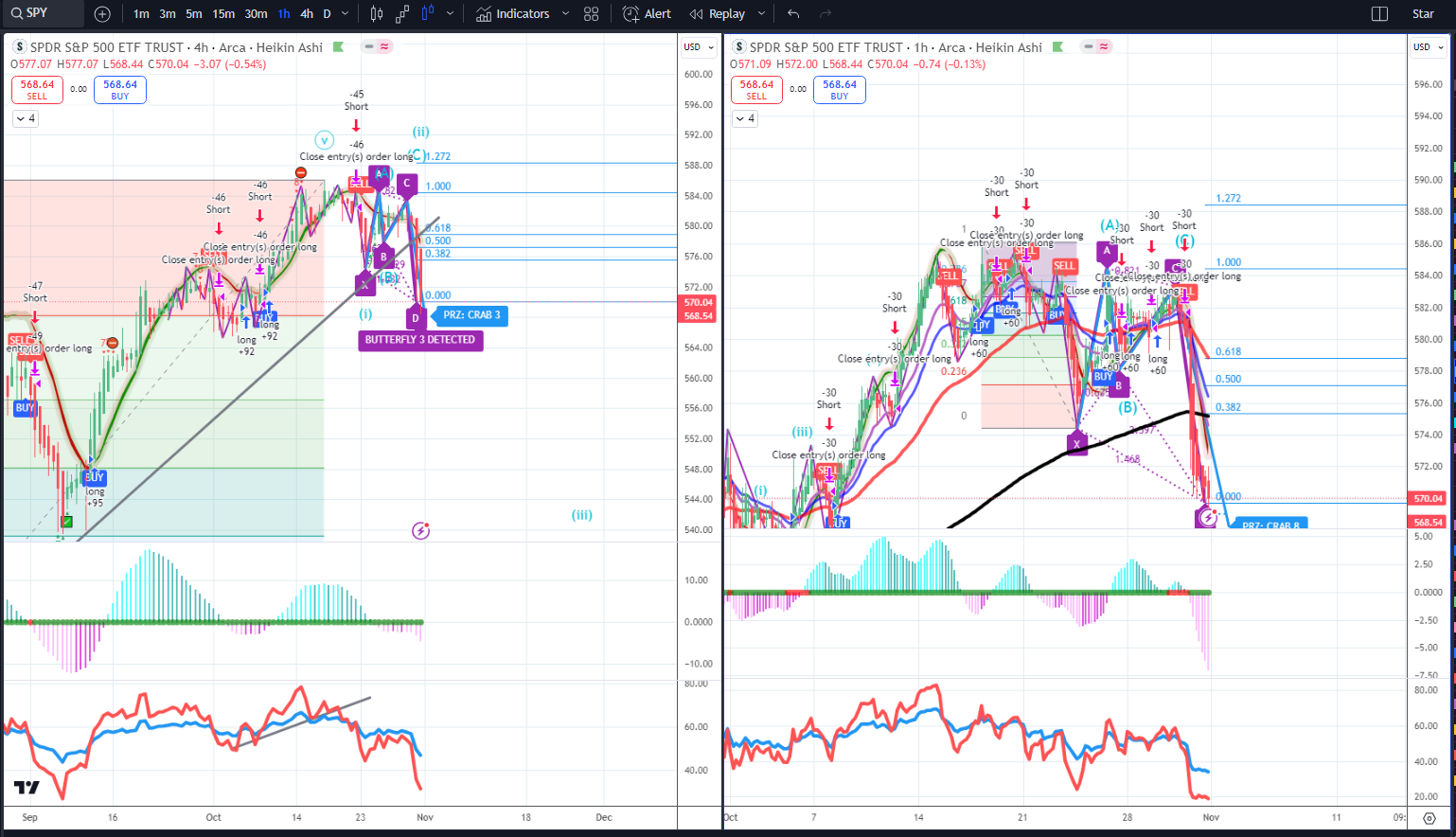Select the 3m timeframe
Image resolution: width=1456 pixels, height=837 pixels.
point(168,14)
